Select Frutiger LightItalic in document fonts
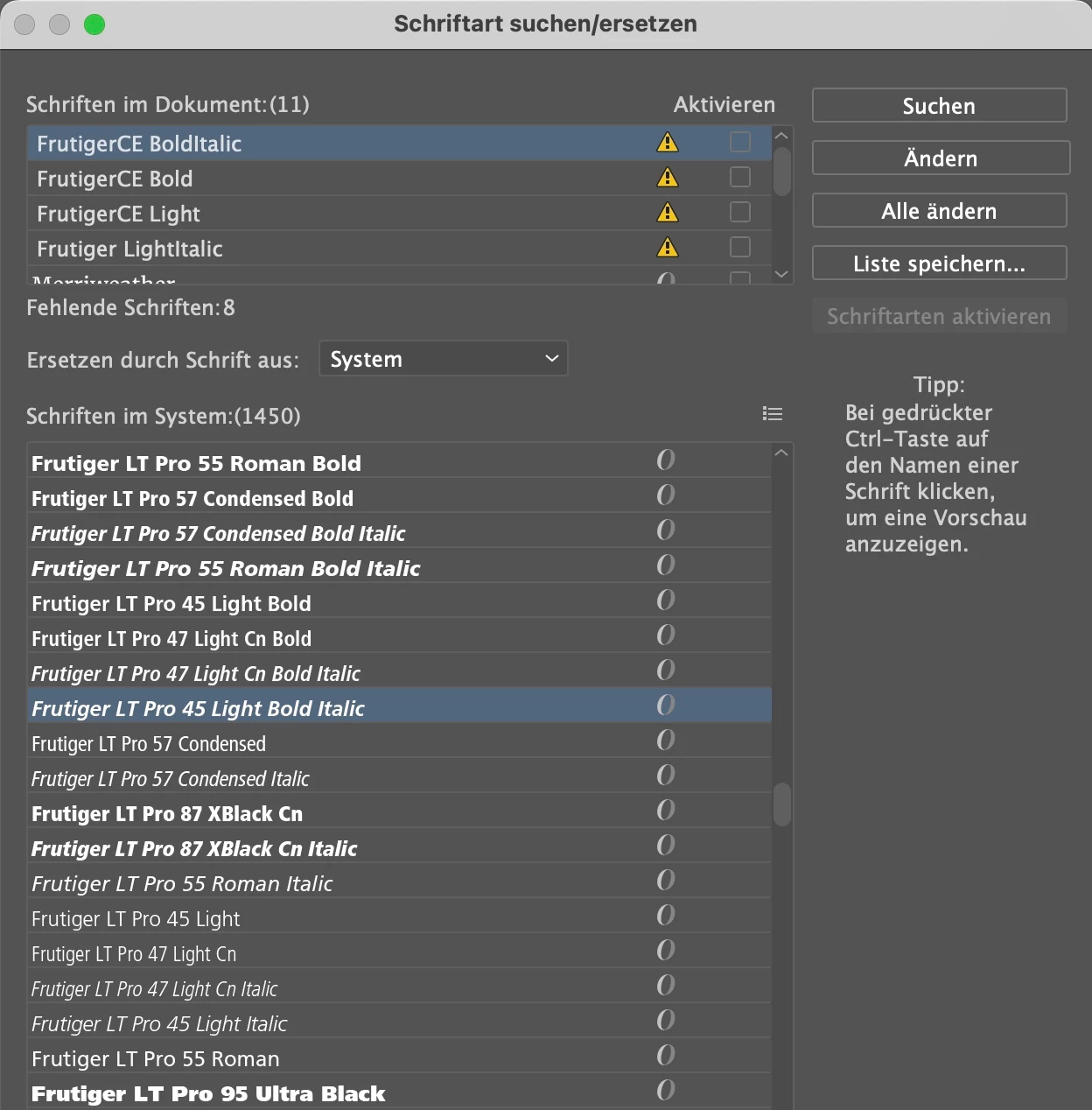1092x1110 pixels. (399, 249)
